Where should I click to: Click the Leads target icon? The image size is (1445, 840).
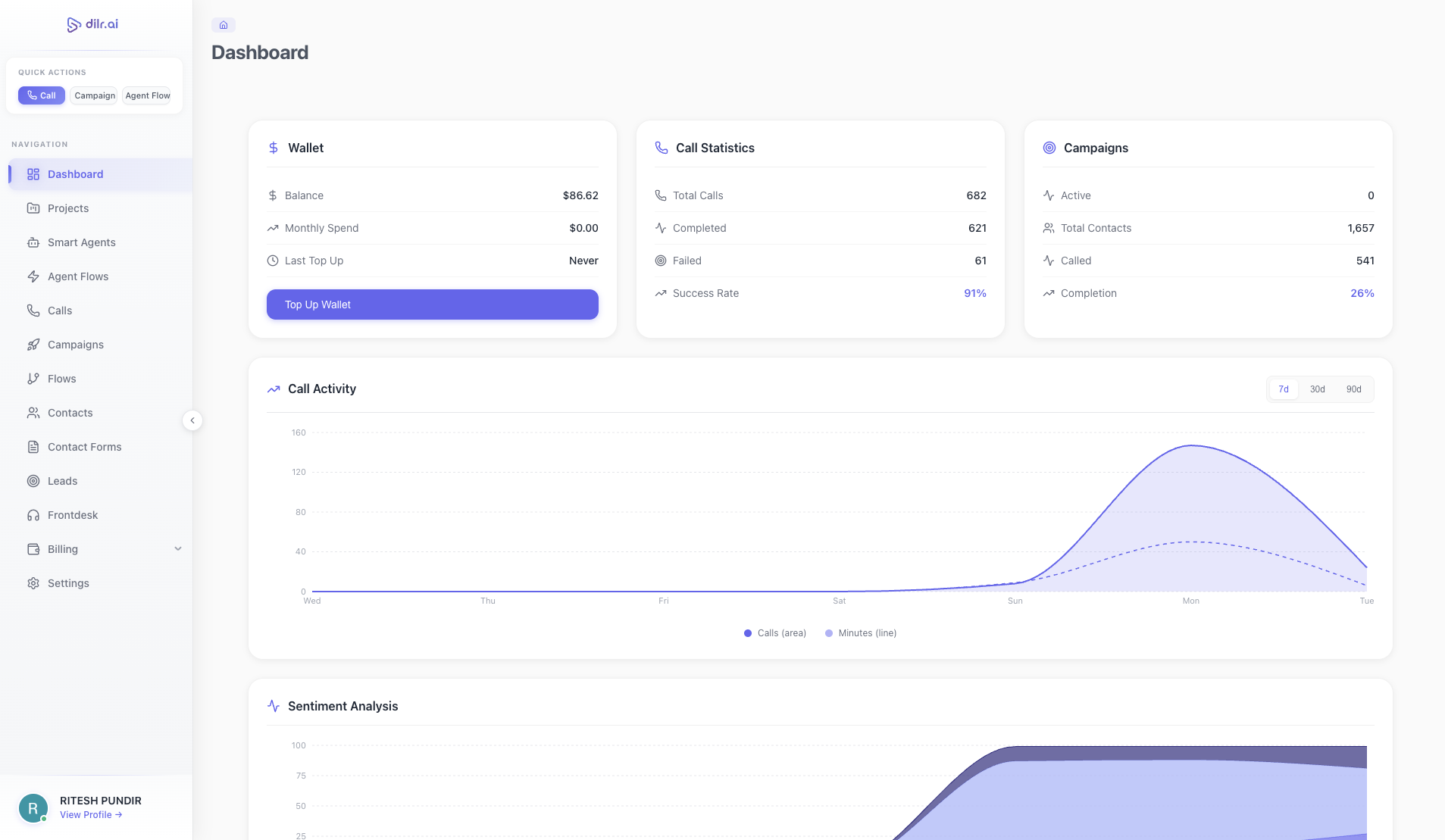pos(33,481)
